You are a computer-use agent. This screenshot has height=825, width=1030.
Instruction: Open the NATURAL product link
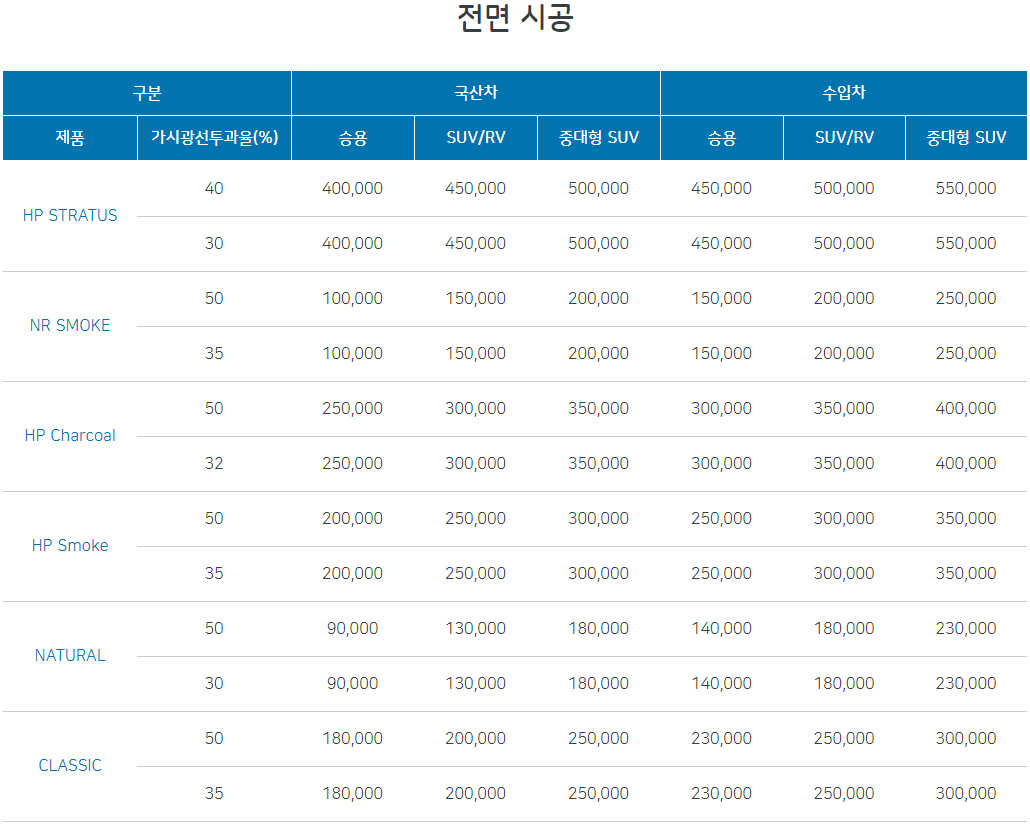[70, 656]
